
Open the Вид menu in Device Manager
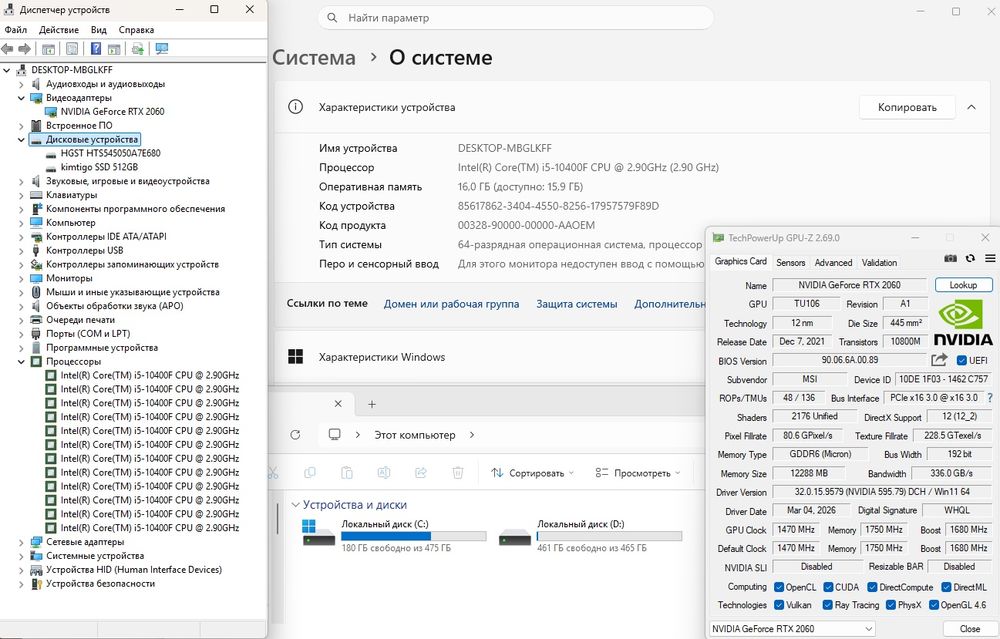[98, 29]
